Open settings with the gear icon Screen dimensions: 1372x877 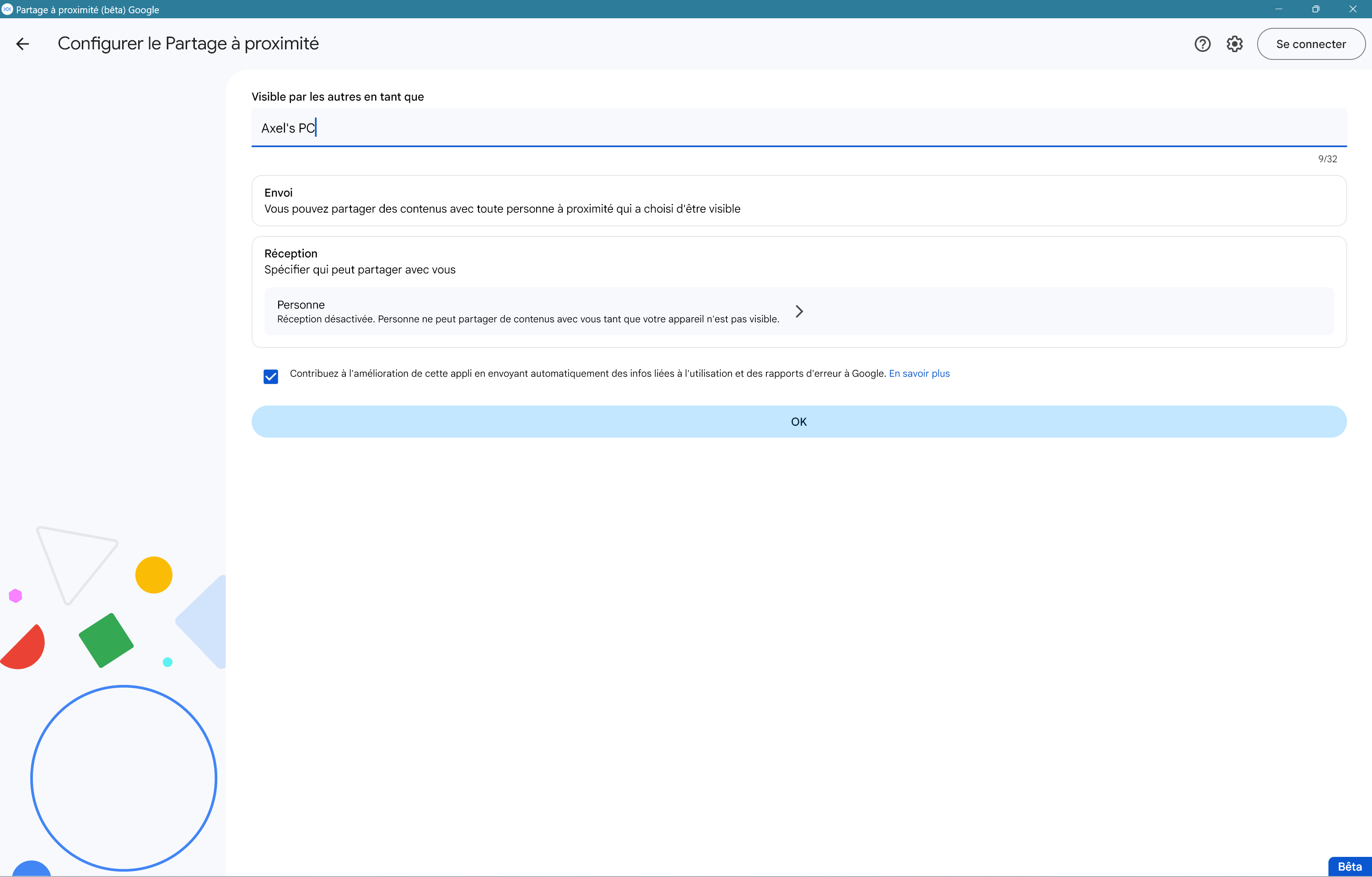coord(1234,44)
